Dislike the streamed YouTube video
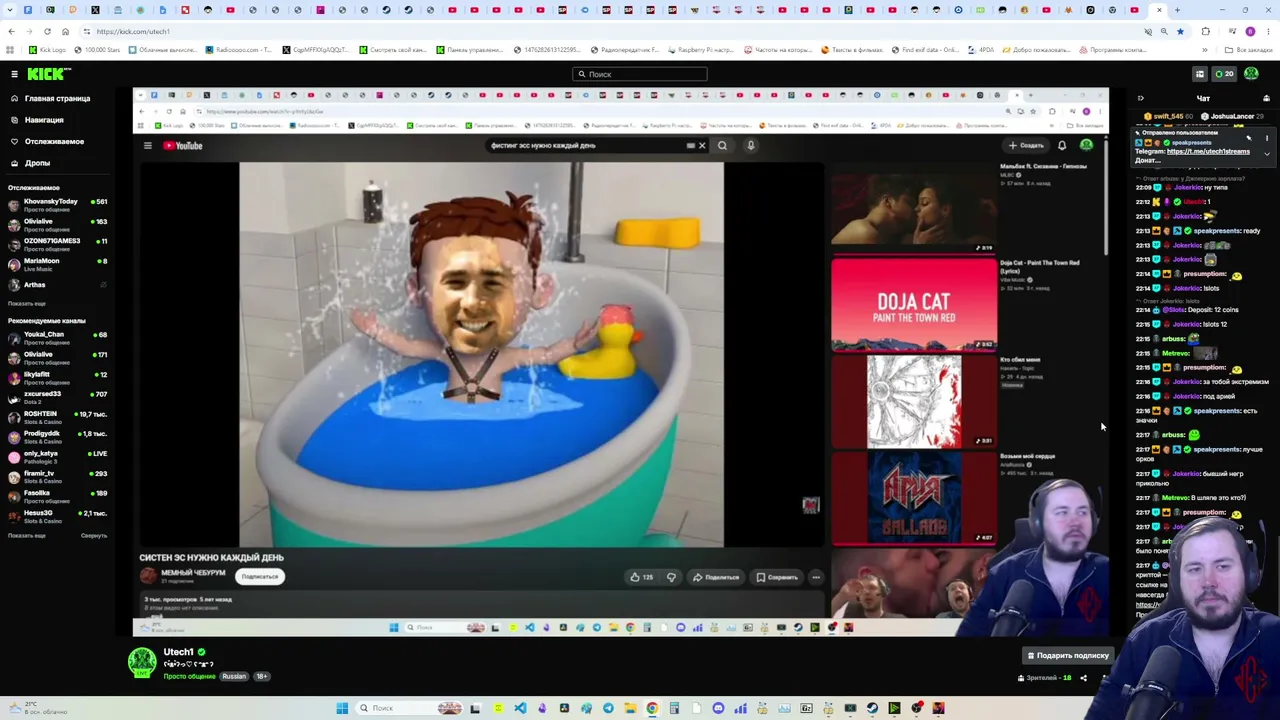This screenshot has height=720, width=1280. coord(671,577)
